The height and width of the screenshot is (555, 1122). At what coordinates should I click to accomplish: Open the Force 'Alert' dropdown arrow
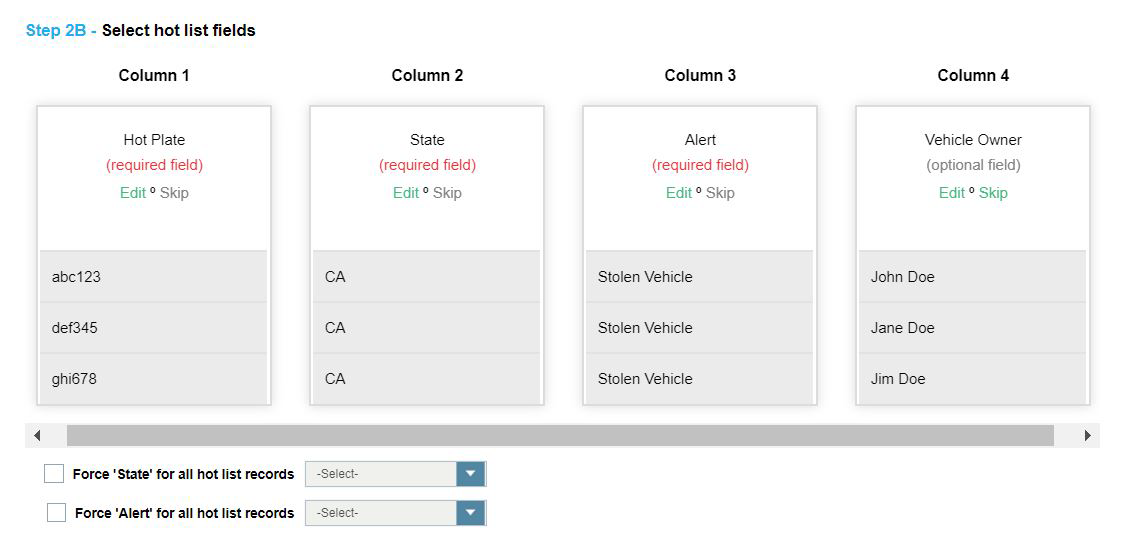(x=470, y=513)
